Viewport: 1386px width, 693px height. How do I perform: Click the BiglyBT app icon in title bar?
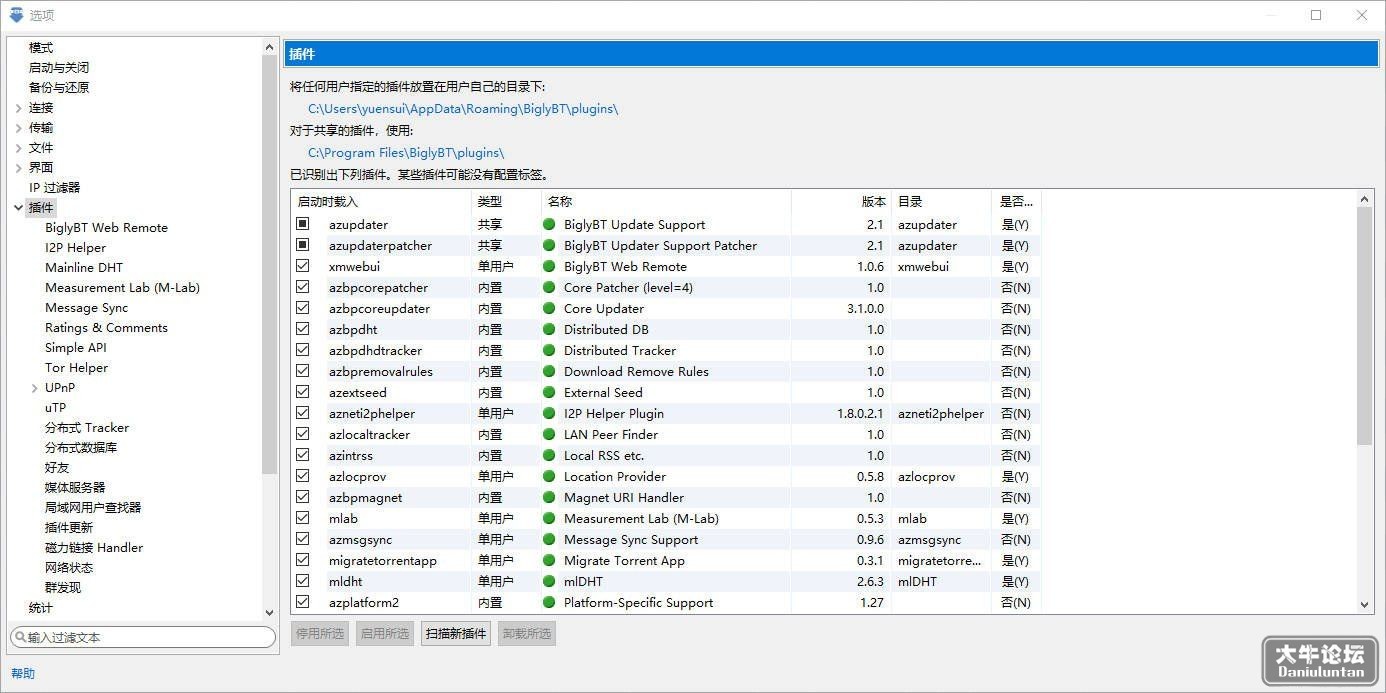pyautogui.click(x=16, y=15)
